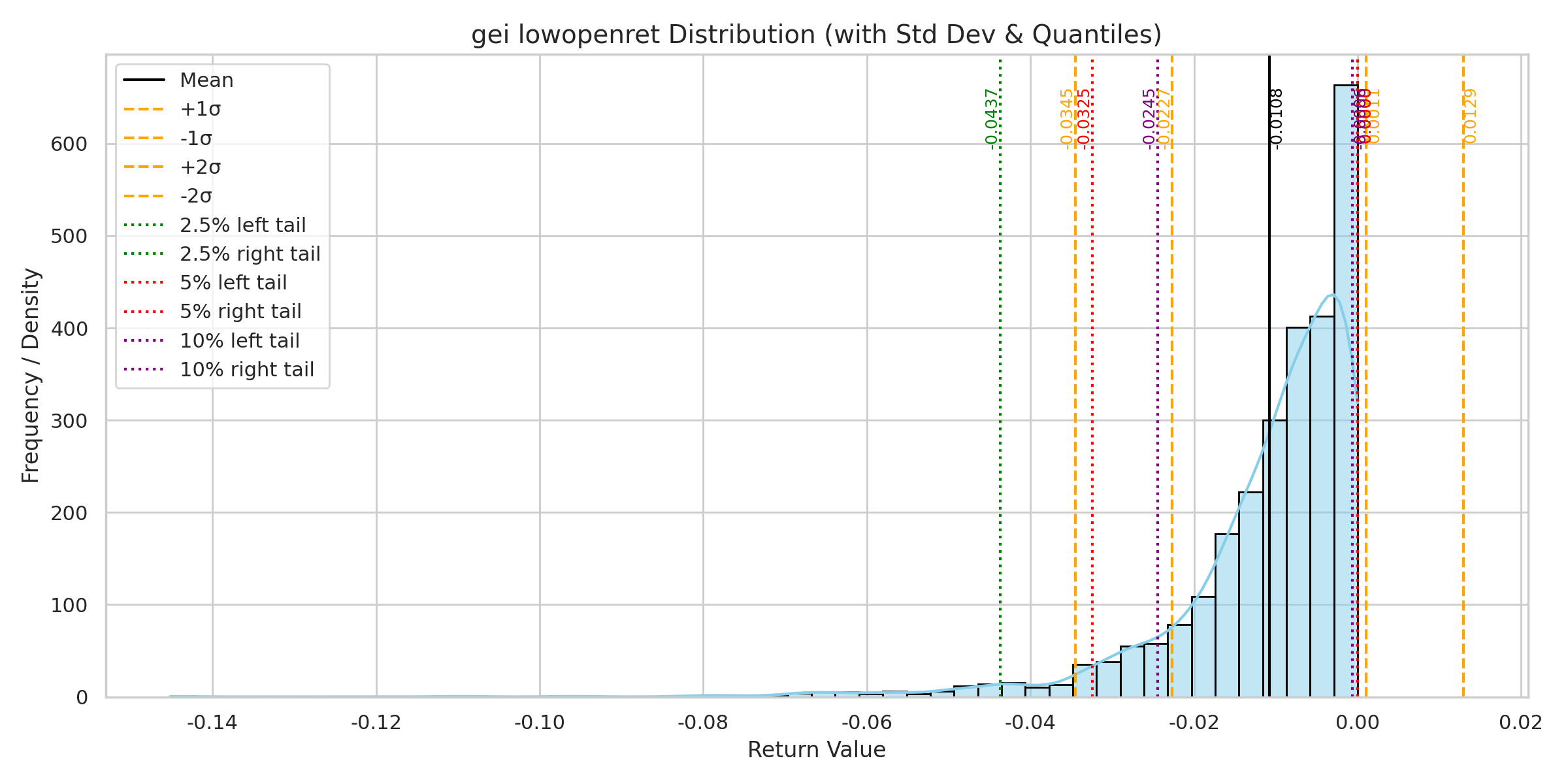Click the 600 y-axis tick label
Viewport: 1568px width, 784px height.
69,144
